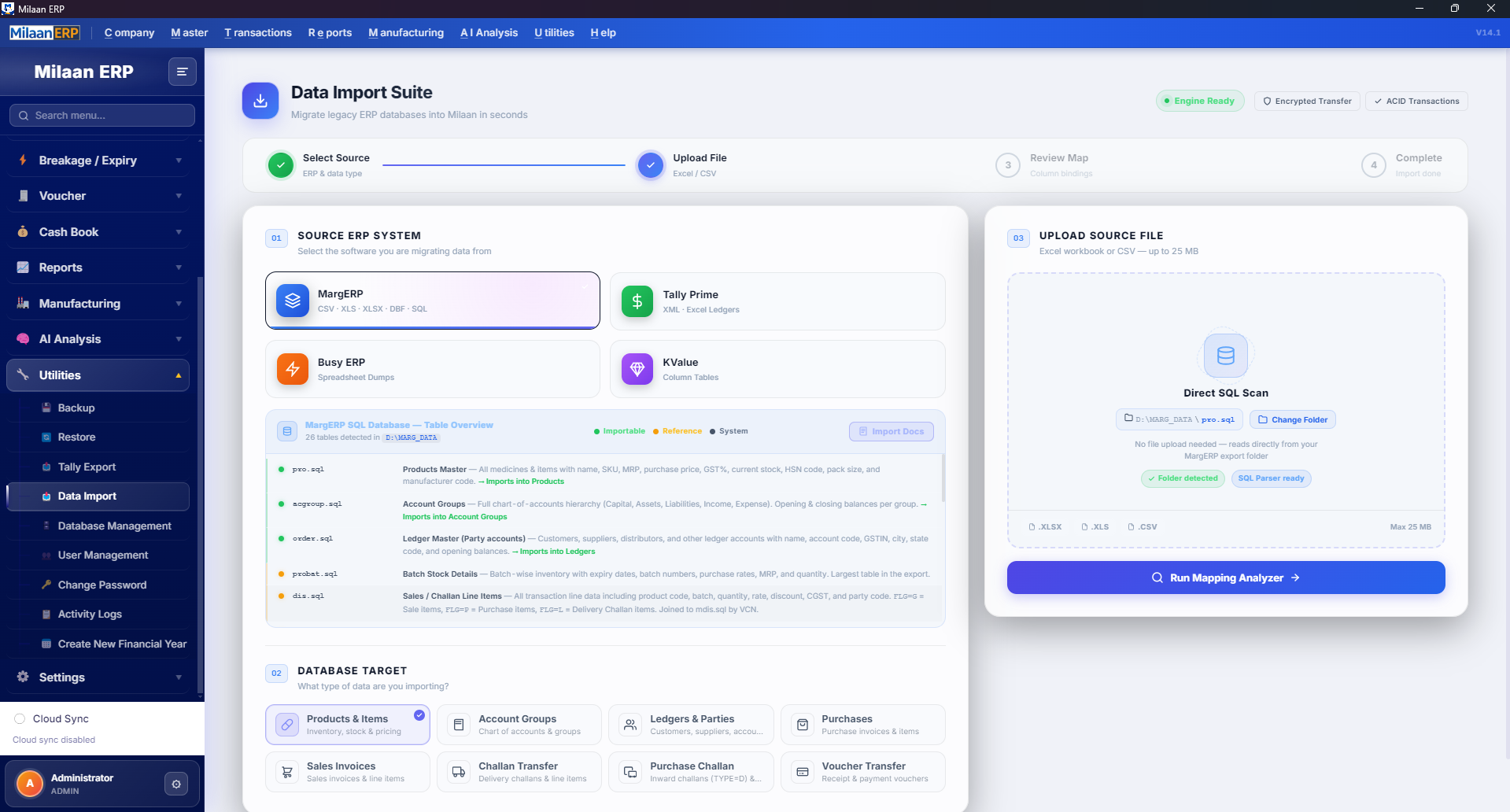
Task: Click the Sales Invoices cart icon
Action: point(287,772)
